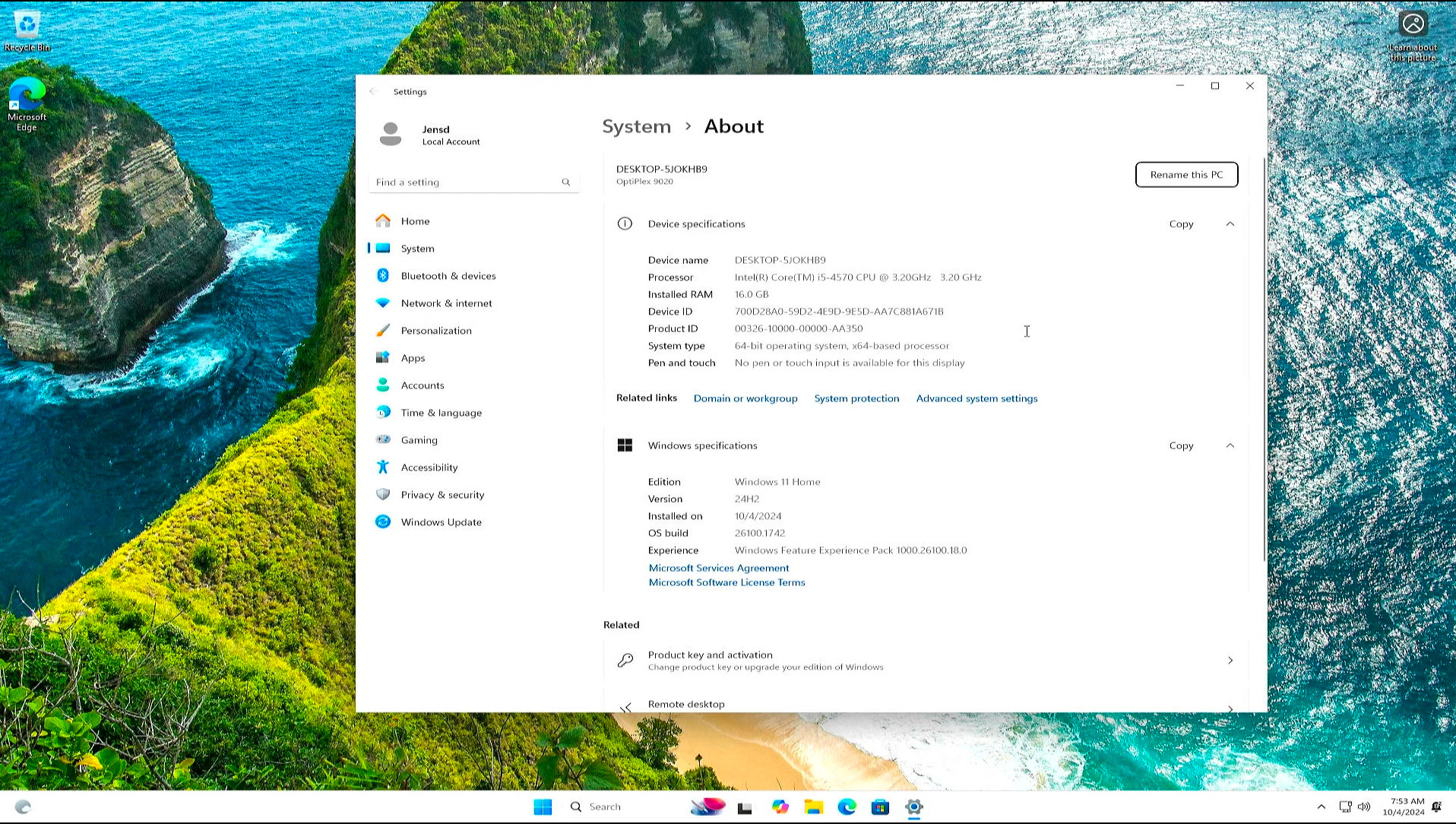1456x824 pixels.
Task: Open the Gaming settings page
Action: 419,439
